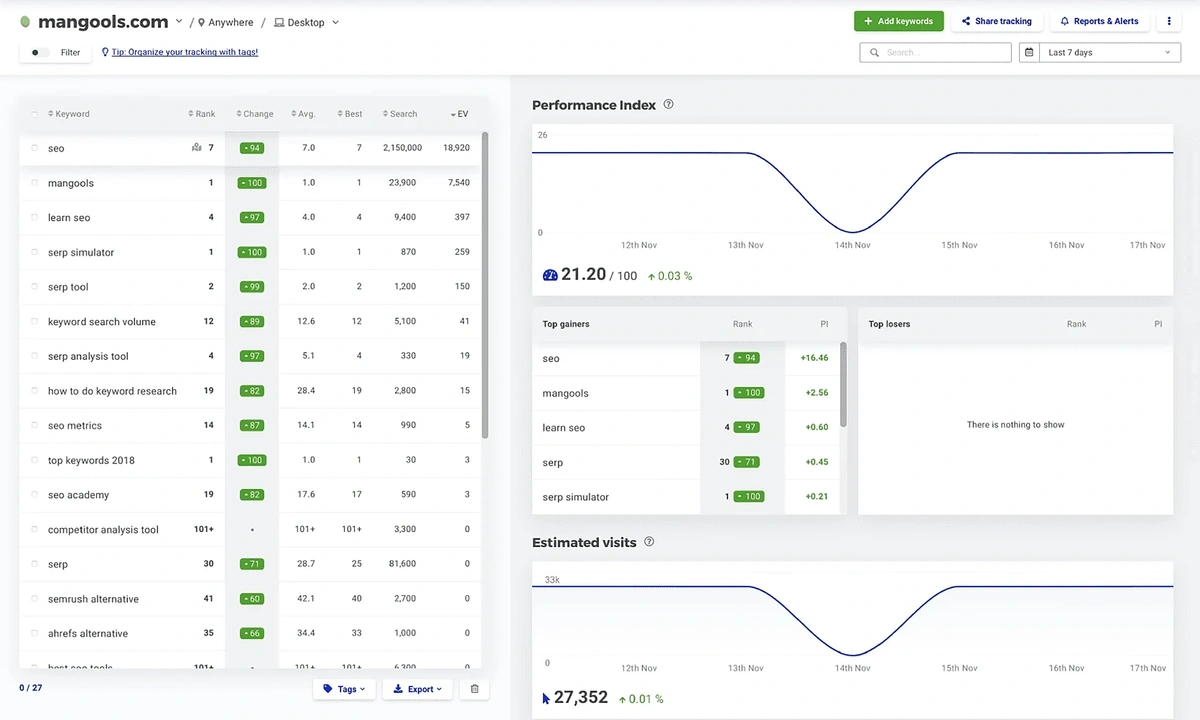Click the Anywhere location selector

coord(224,22)
